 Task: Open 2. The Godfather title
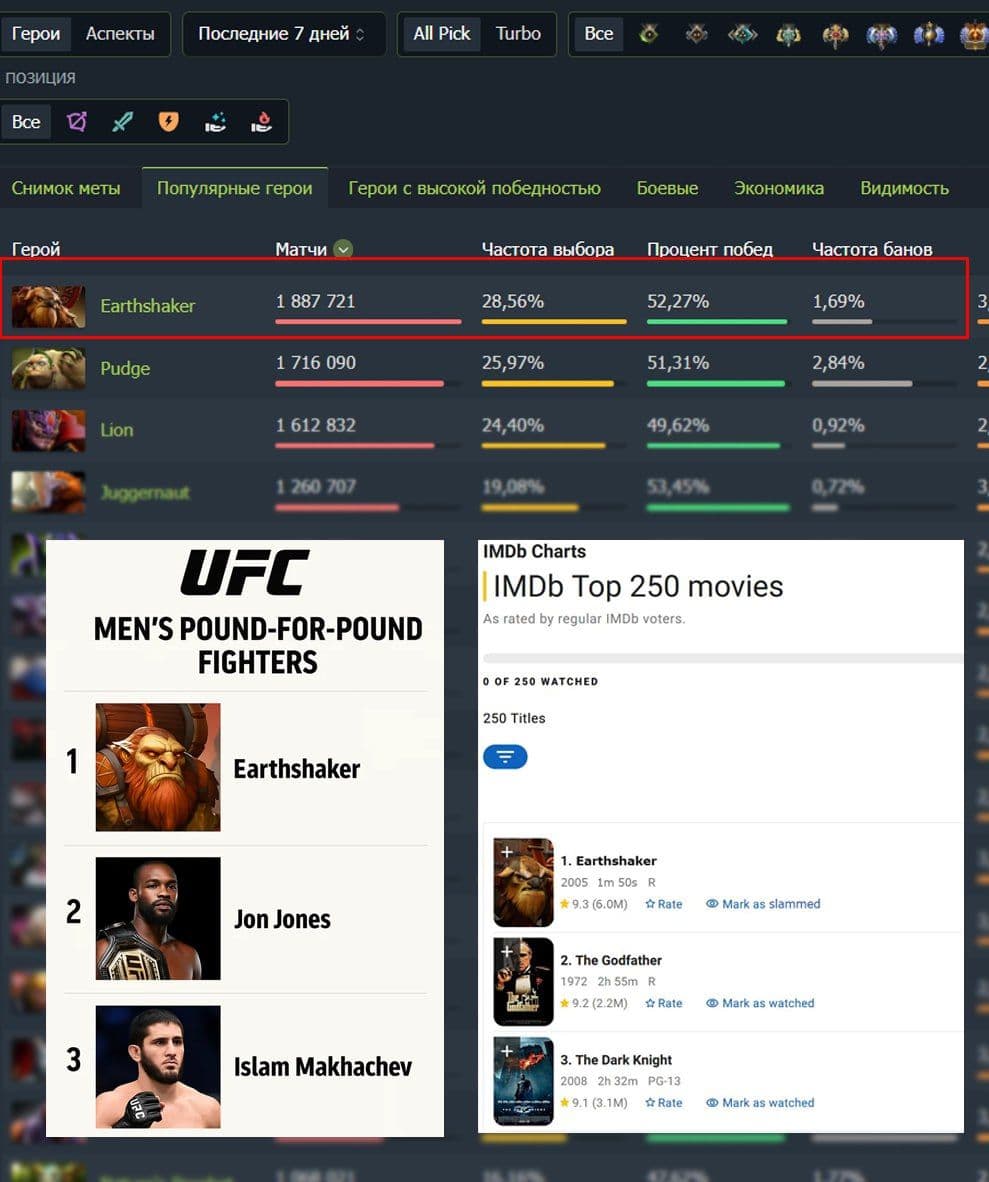611,960
